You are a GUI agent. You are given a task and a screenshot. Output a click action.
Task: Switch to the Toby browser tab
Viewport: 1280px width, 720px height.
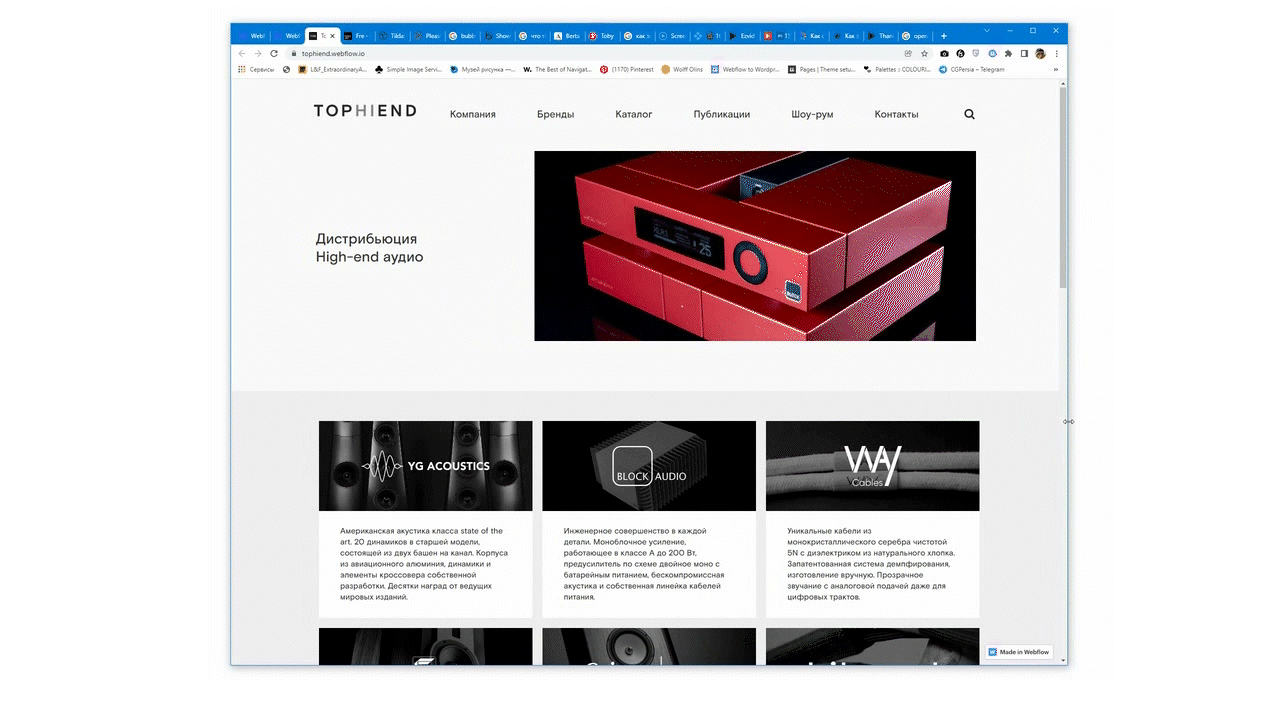(602, 36)
